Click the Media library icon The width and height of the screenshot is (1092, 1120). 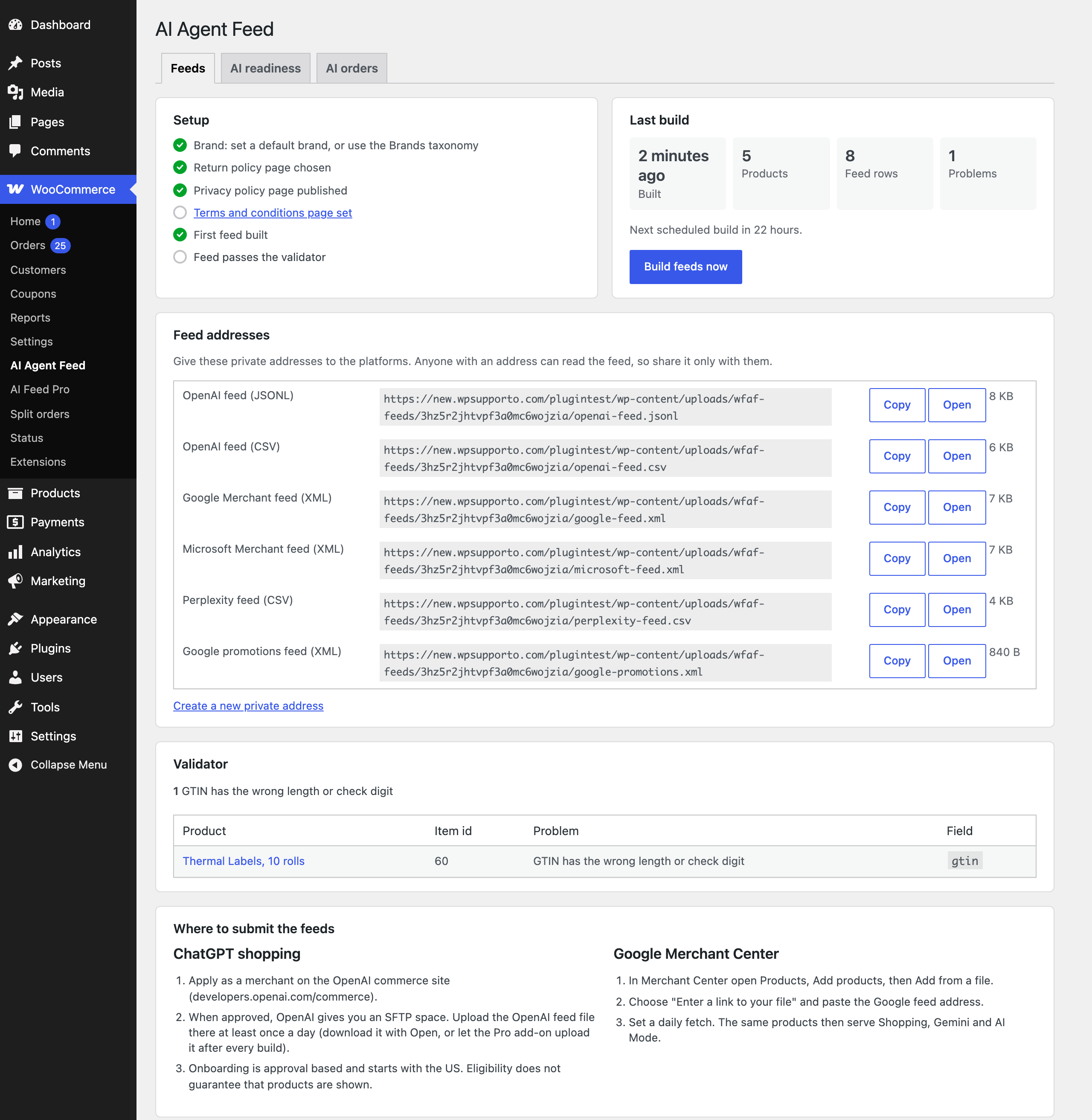click(x=15, y=92)
